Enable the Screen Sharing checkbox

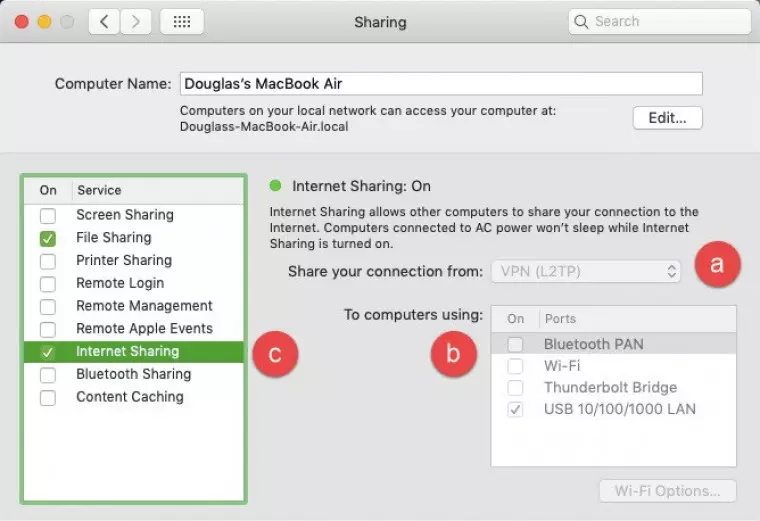(x=48, y=215)
